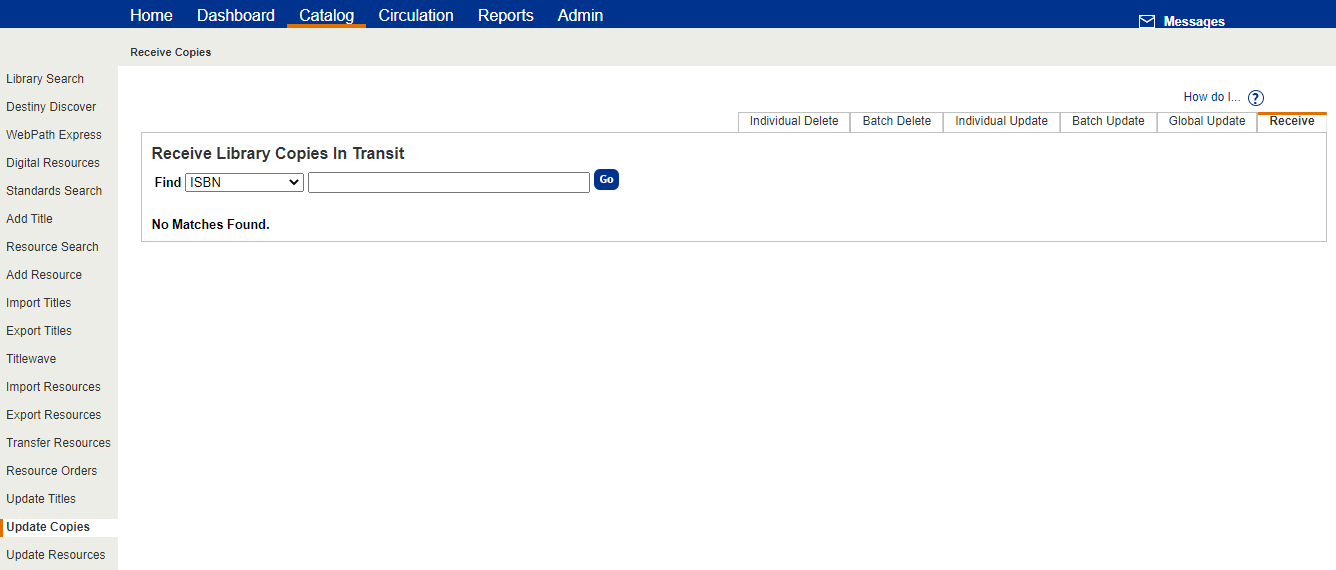Switch to the Individual Delete tab

(x=794, y=121)
